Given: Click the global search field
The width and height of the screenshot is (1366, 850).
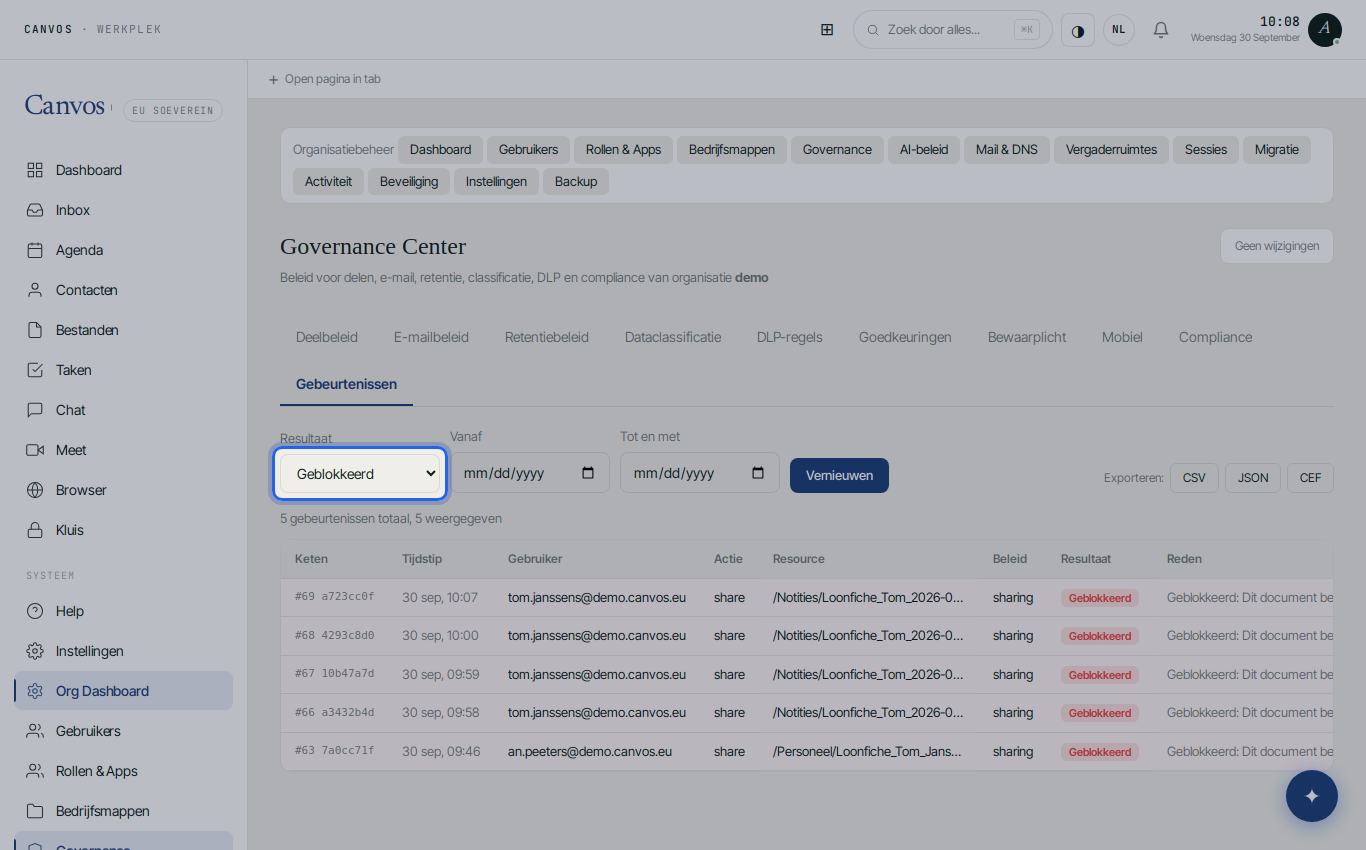Looking at the screenshot, I should click(x=952, y=30).
